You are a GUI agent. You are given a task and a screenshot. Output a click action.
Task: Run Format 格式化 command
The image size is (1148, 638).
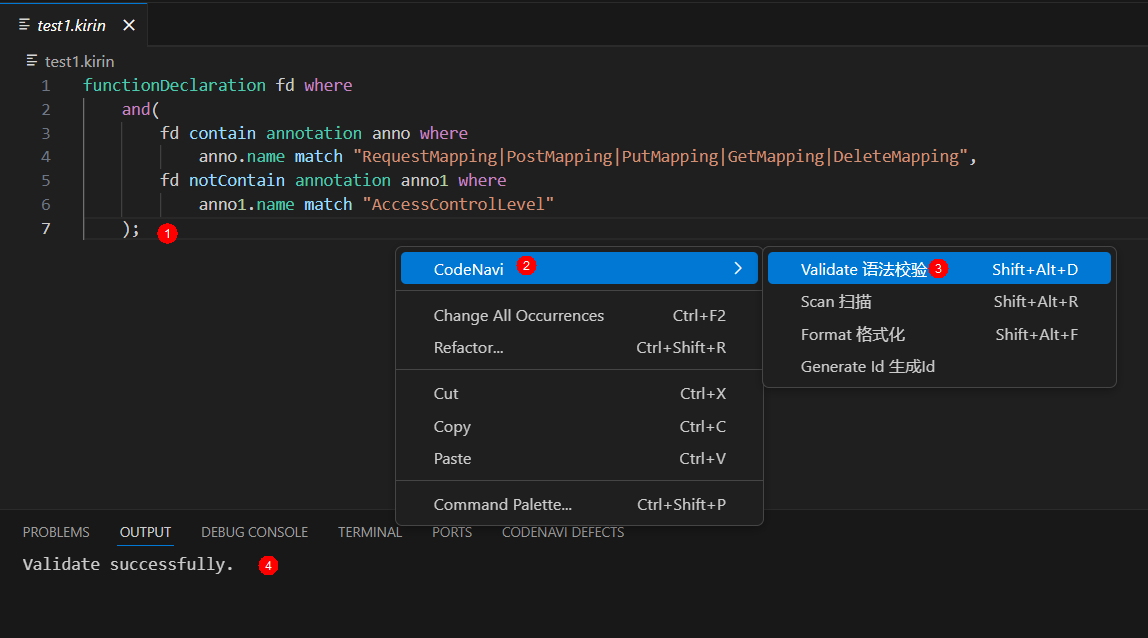click(852, 334)
